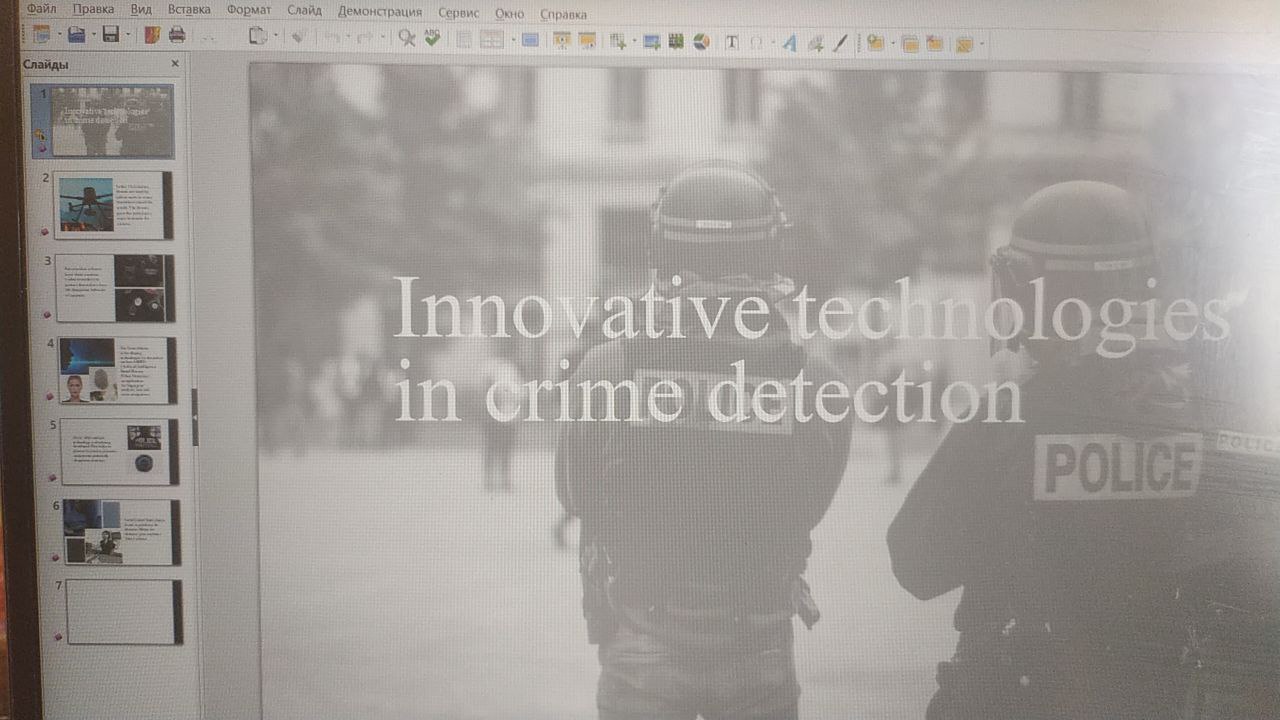Click the Insert audio or video icon
Screen dimensions: 1280x720
click(675, 41)
